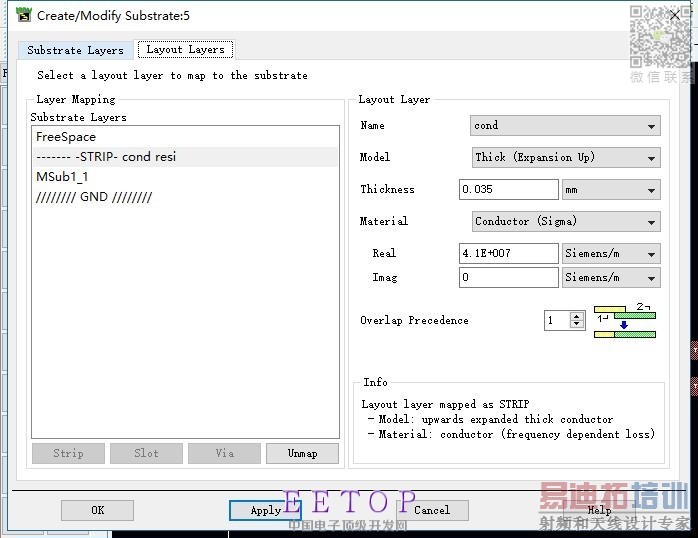Click the Overlap Precedence value field
This screenshot has width=698, height=538.
click(556, 320)
